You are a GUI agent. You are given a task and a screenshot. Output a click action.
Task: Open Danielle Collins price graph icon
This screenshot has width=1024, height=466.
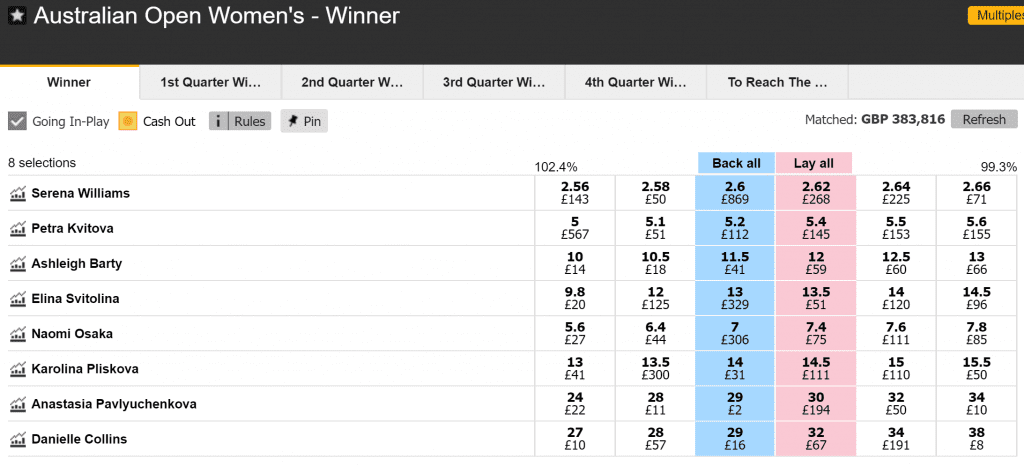pyautogui.click(x=18, y=439)
